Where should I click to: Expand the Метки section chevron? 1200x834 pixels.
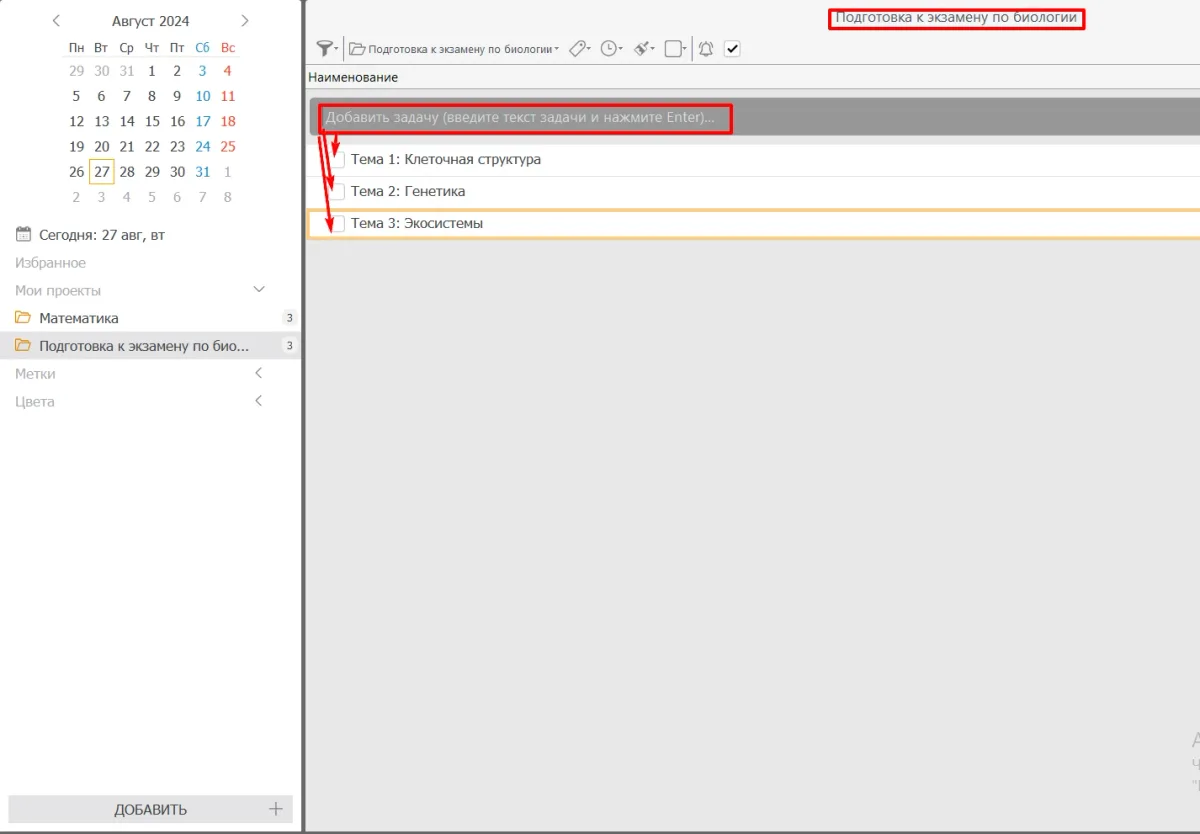click(x=259, y=373)
